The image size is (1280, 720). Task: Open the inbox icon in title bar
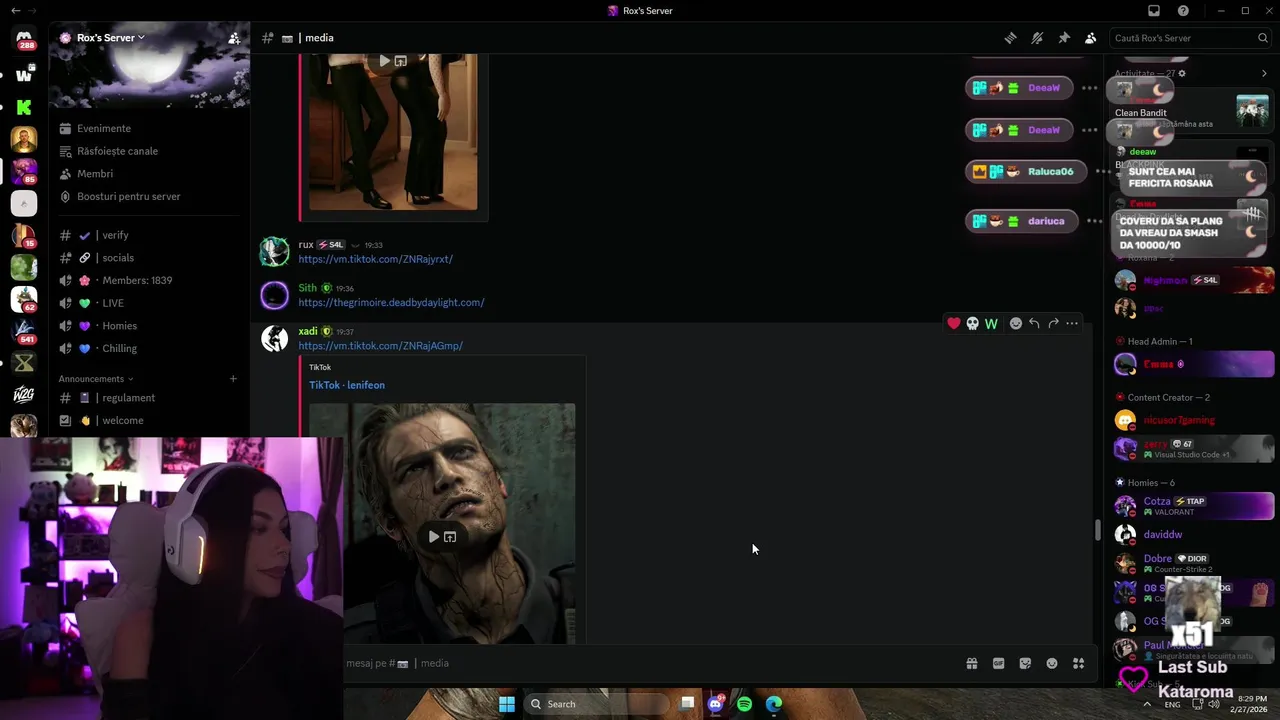tap(1154, 11)
